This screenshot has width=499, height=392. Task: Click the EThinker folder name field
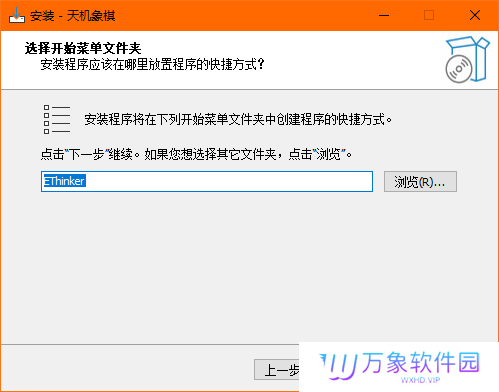(x=207, y=181)
